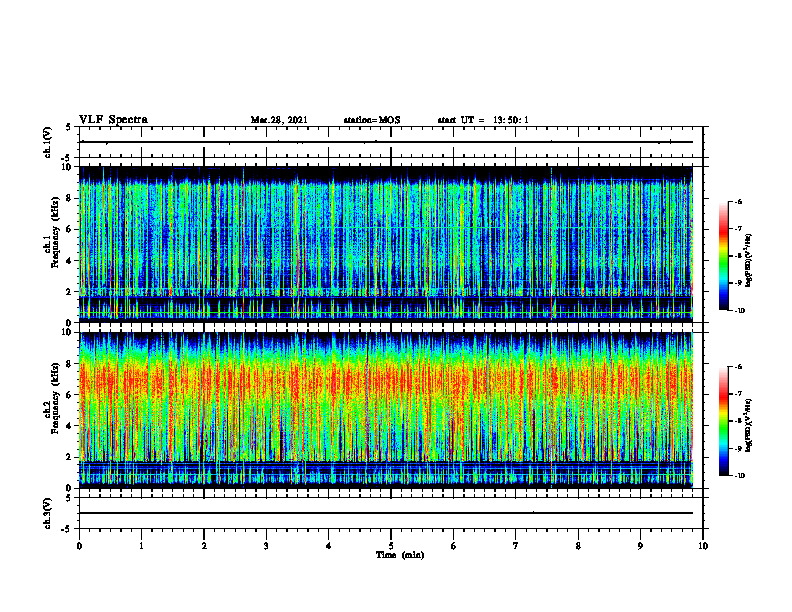Screen dimensions: 792x612
Task: Click the "-6" tick on ch.1 colorbar
Action: point(738,201)
